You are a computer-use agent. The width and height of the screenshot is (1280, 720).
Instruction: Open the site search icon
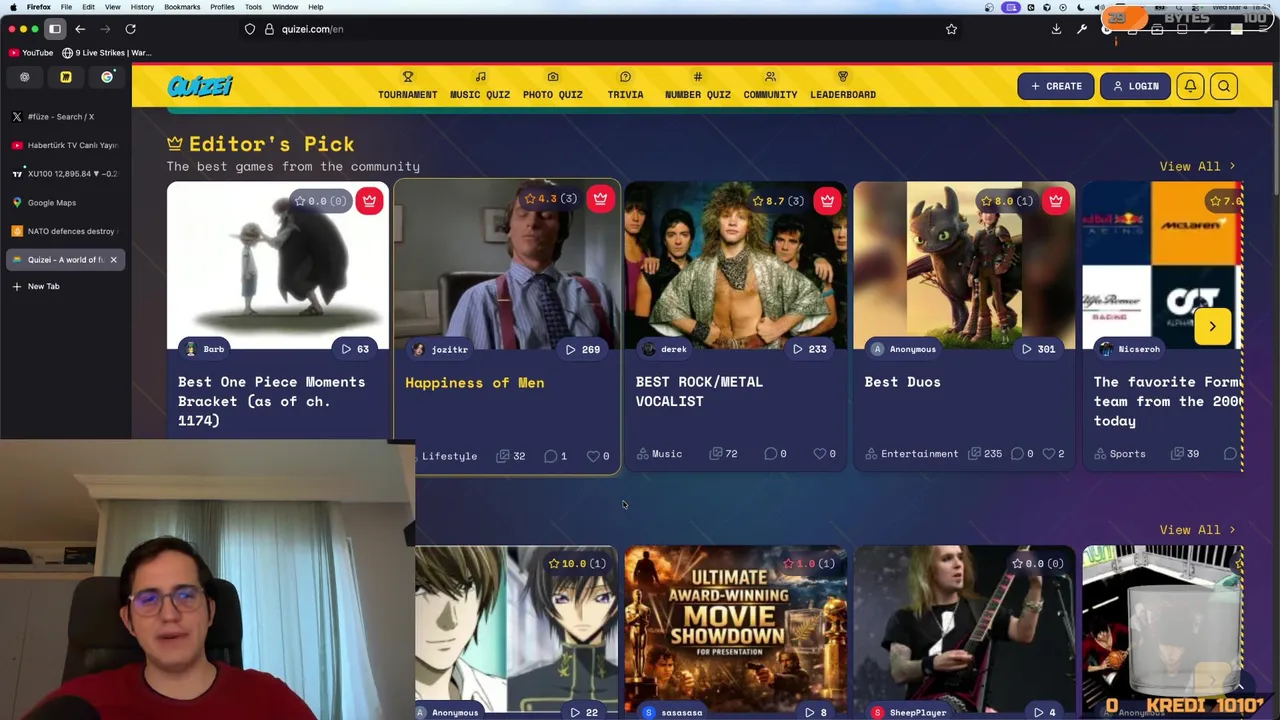coord(1224,86)
